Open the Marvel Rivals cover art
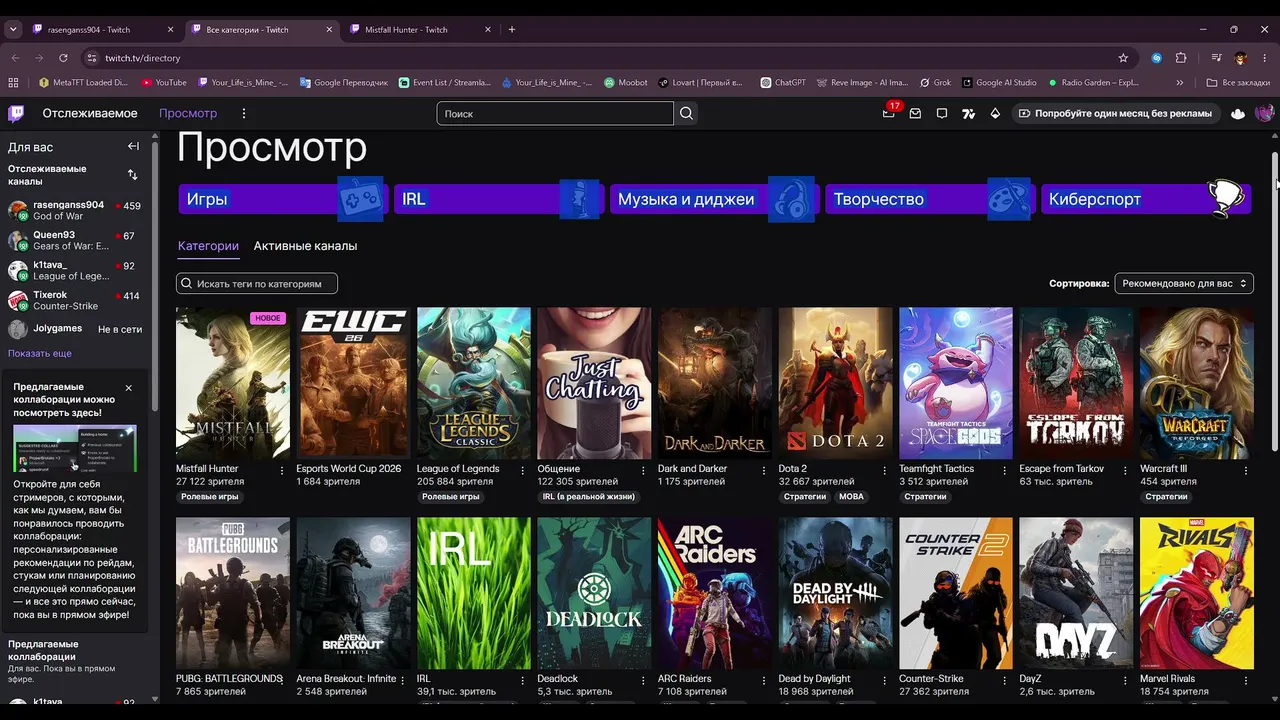This screenshot has height=720, width=1280. click(x=1197, y=593)
